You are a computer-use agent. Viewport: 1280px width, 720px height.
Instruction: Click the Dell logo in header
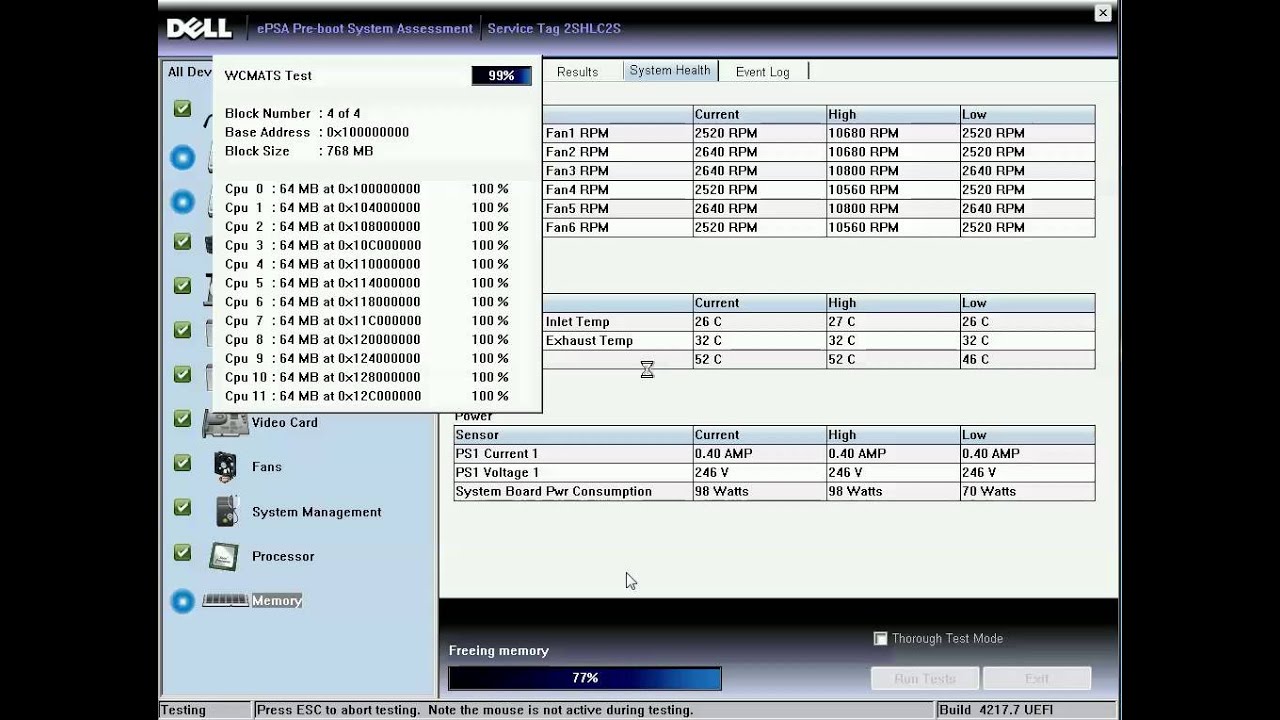click(x=199, y=28)
